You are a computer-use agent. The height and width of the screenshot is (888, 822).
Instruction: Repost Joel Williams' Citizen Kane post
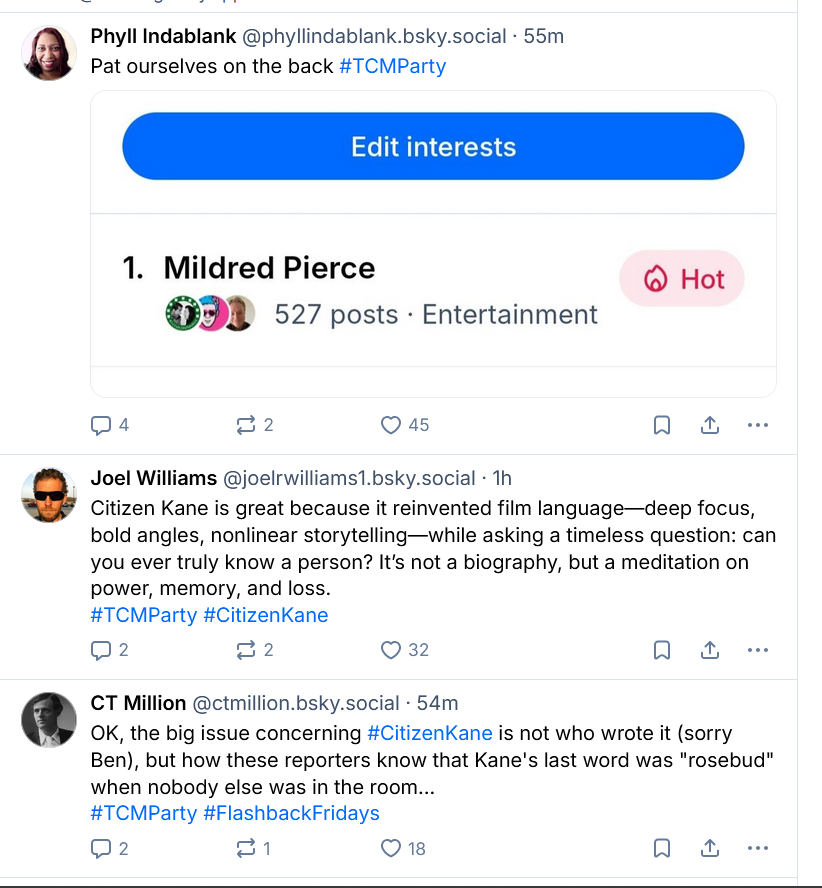point(246,650)
